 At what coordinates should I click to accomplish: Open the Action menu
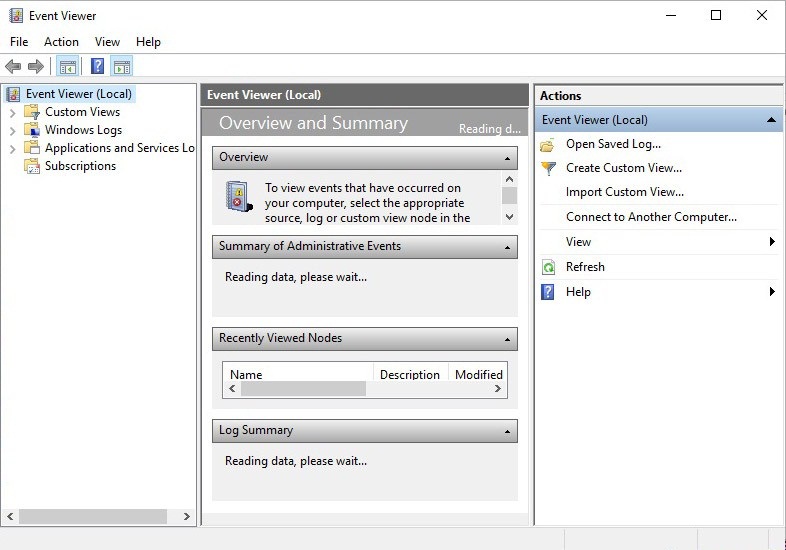pos(61,42)
